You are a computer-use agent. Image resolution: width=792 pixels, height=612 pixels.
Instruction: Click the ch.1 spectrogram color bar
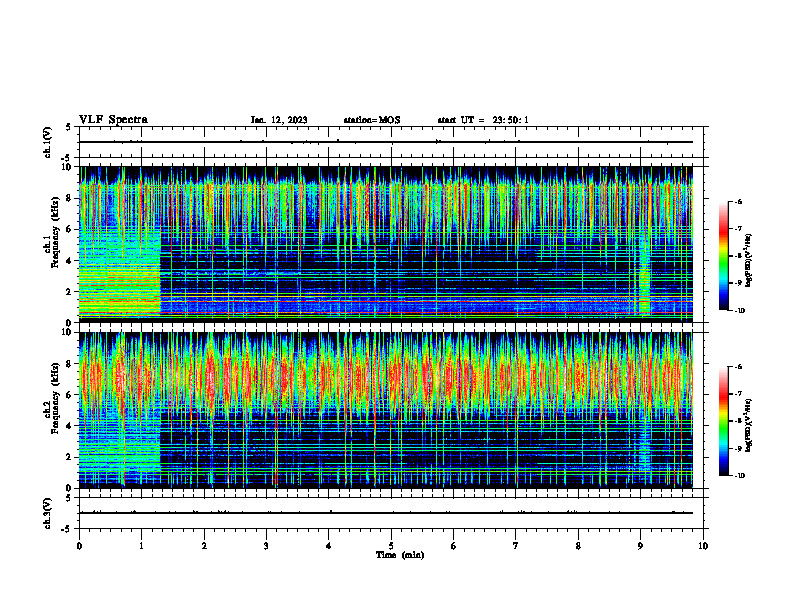tap(723, 256)
